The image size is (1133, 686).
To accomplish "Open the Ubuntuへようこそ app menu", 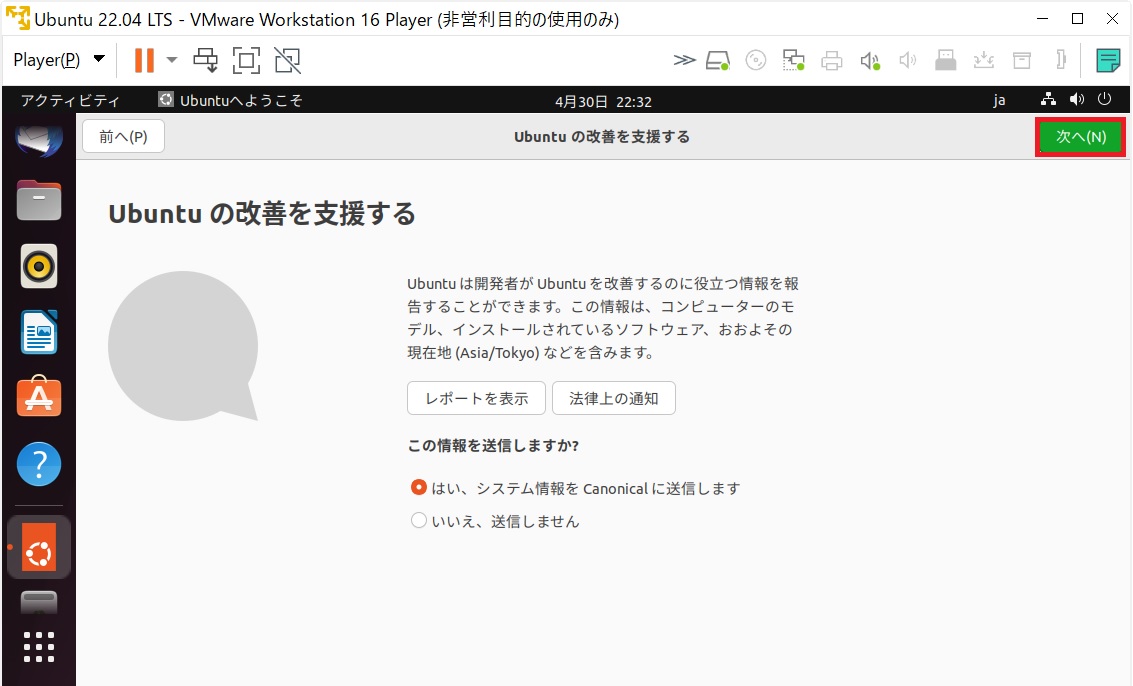I will (x=231, y=100).
